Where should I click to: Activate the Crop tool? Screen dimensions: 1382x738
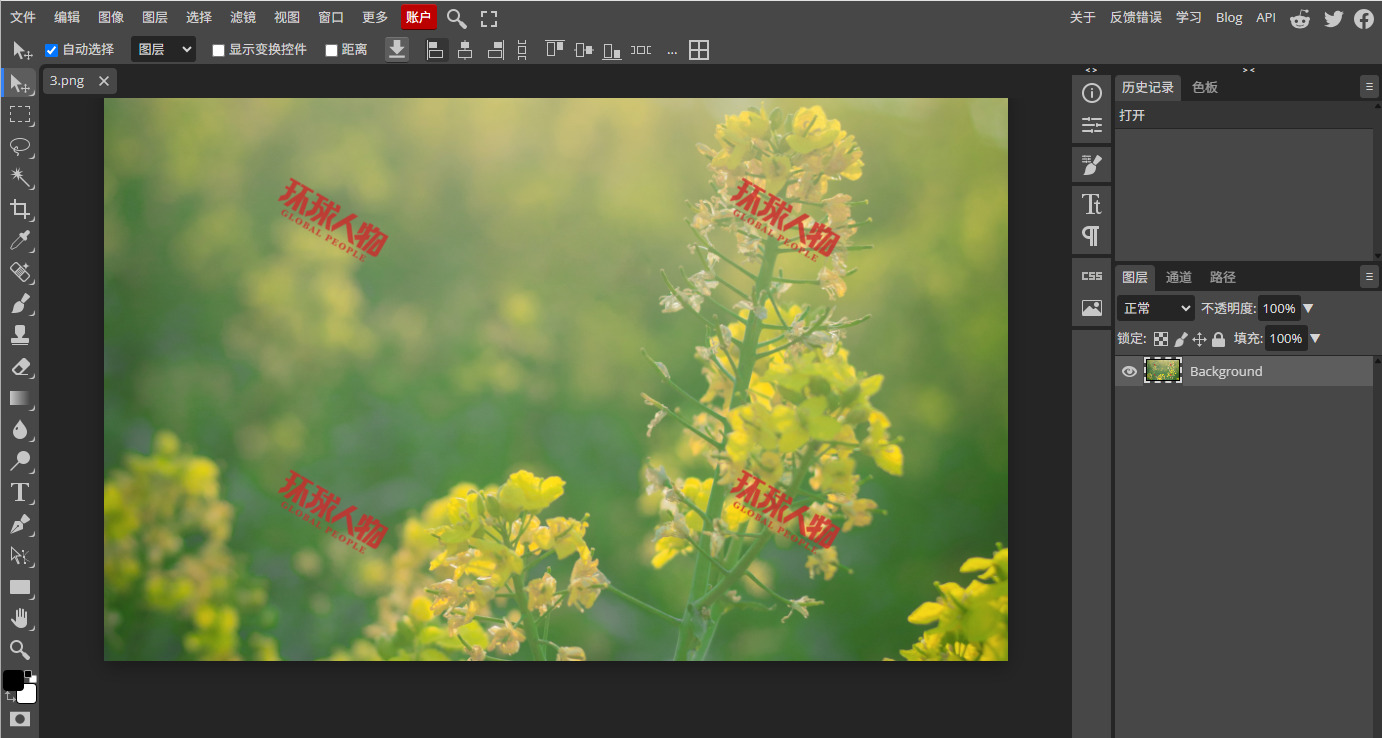[x=20, y=209]
